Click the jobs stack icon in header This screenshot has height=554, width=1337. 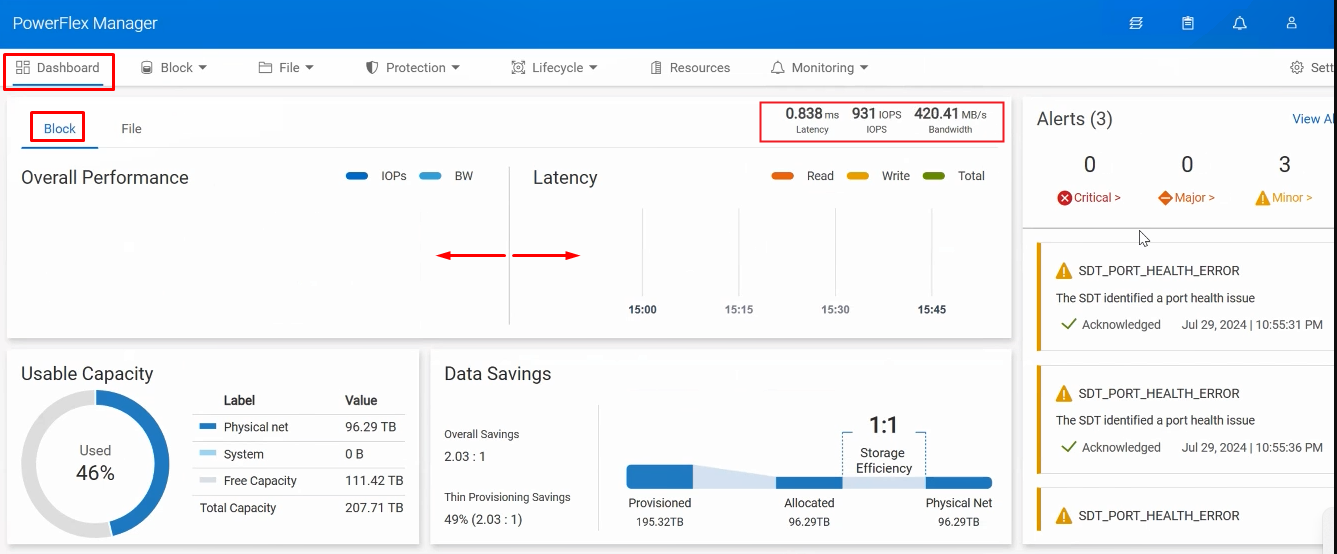click(x=1136, y=23)
